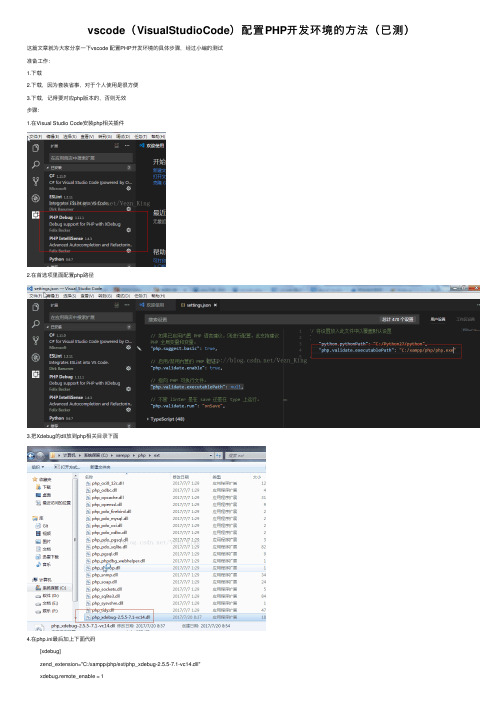The width and height of the screenshot is (504, 713).
Task: Click highlighted php.validate.executablePath default setting
Action: pos(197,387)
